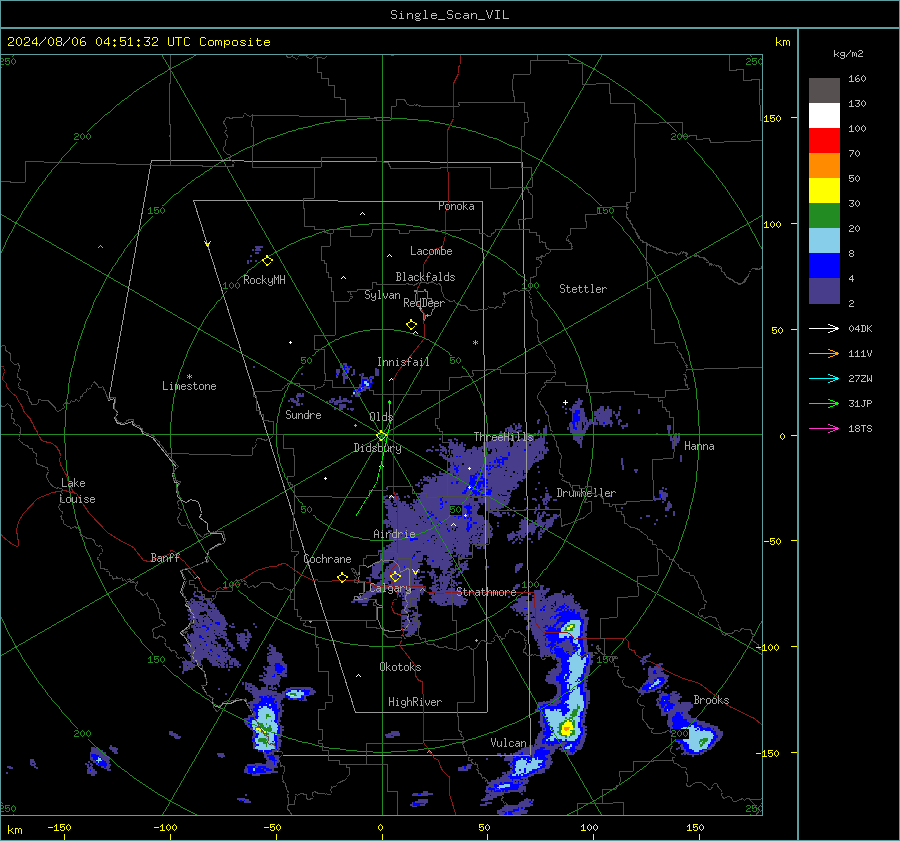Click the light blue 20 kg/m2 swatch
The height and width of the screenshot is (841, 900).
824,241
